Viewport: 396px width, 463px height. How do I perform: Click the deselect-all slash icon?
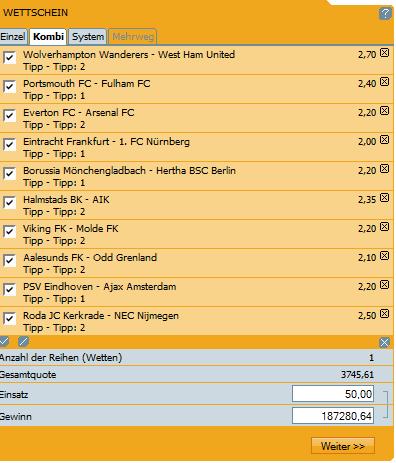23,342
